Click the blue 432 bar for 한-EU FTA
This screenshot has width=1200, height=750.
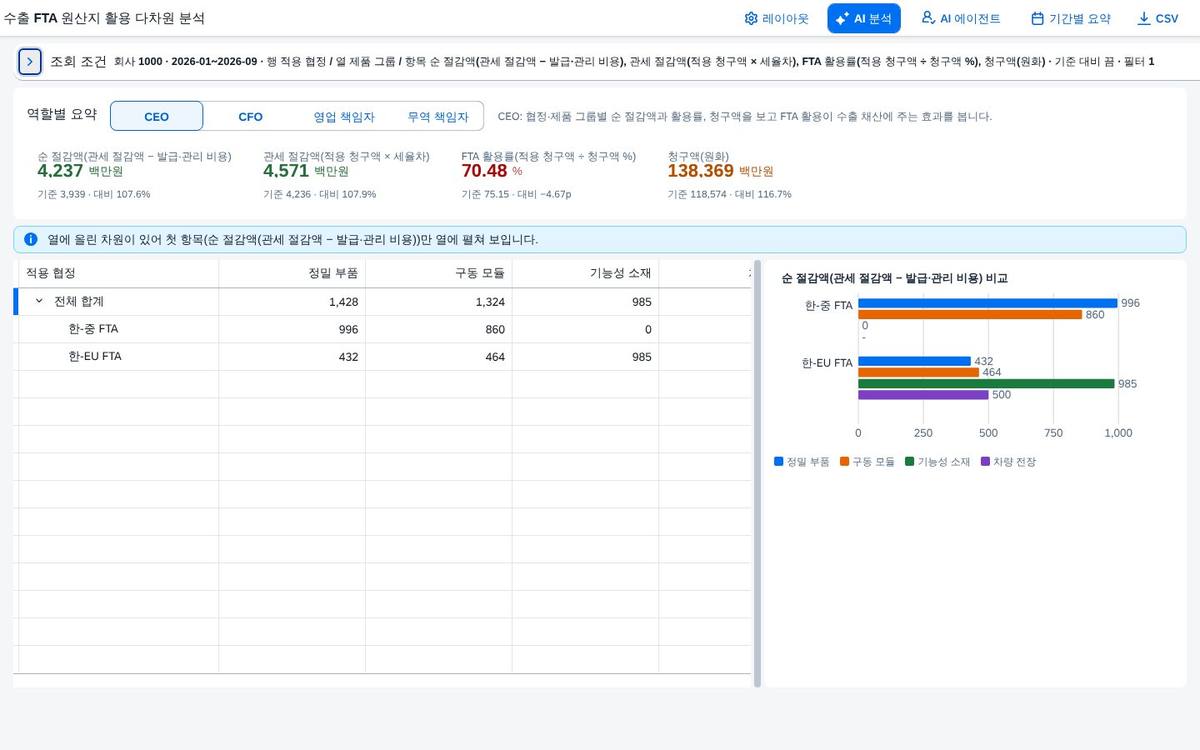coord(915,361)
